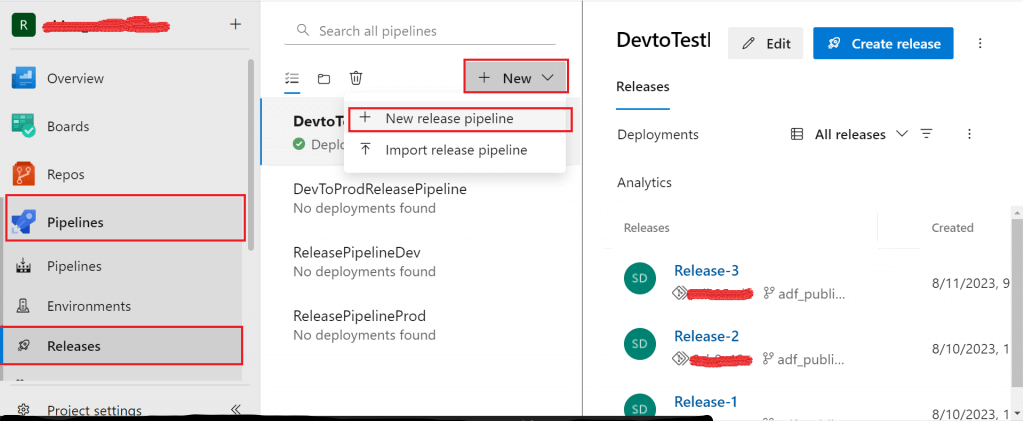
Task: Click the list view icon above pipelines
Action: [x=292, y=78]
